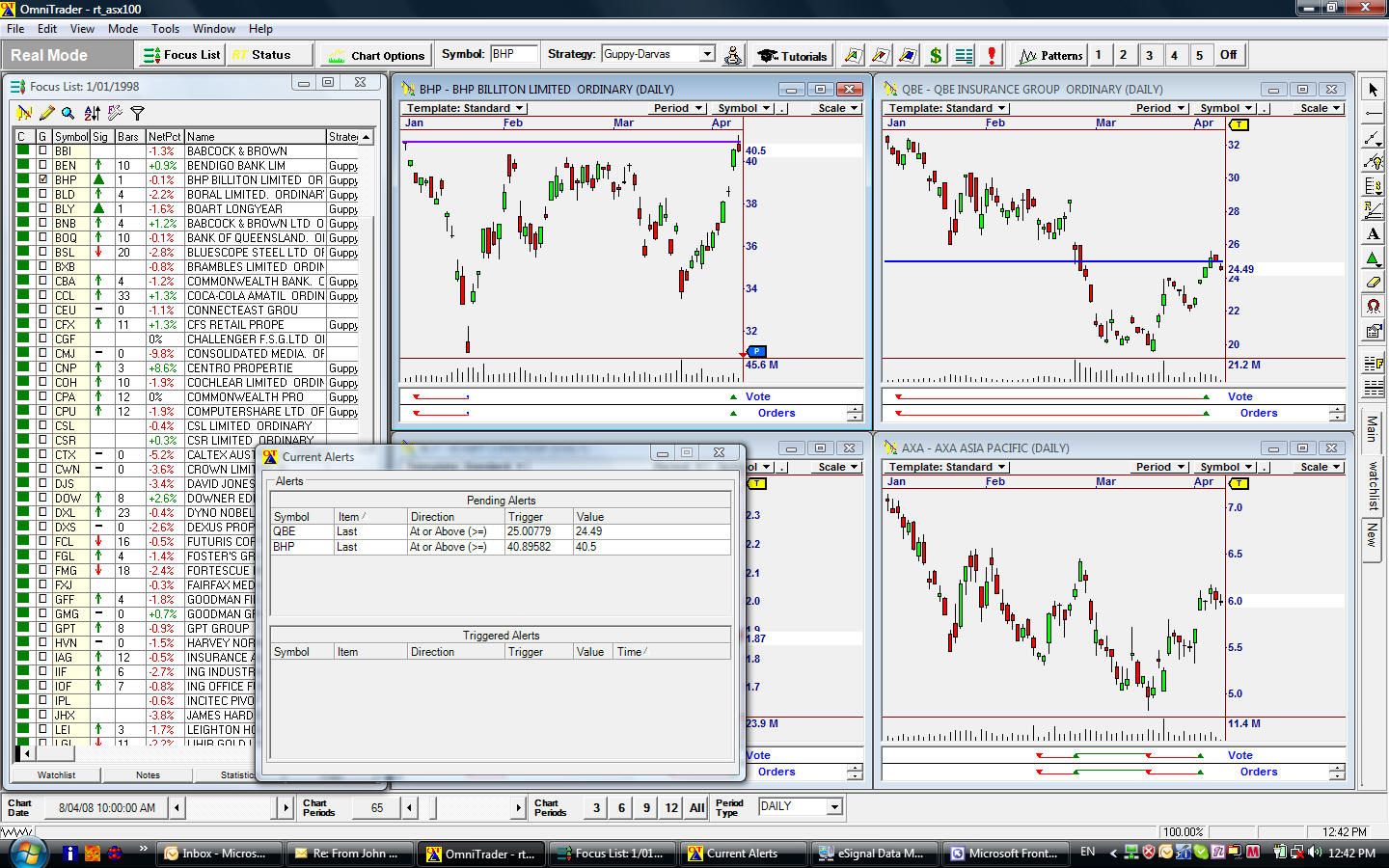This screenshot has height=868, width=1389.
Task: Tick the G checkbox for BLD row
Action: [42, 194]
